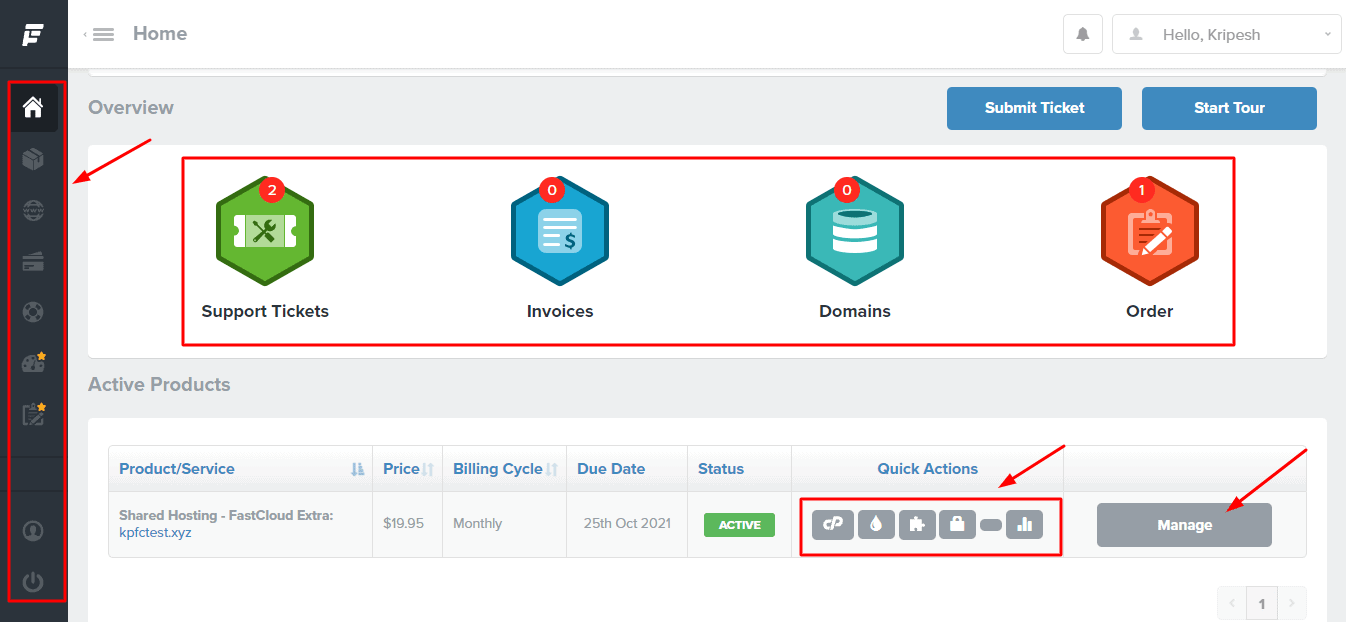The height and width of the screenshot is (622, 1346).
Task: Open the notifications bell
Action: tap(1082, 34)
